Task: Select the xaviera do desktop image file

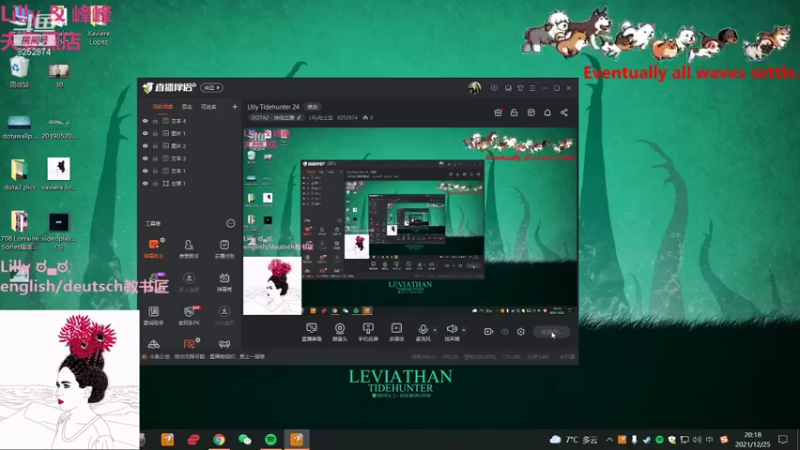Action: pyautogui.click(x=59, y=174)
